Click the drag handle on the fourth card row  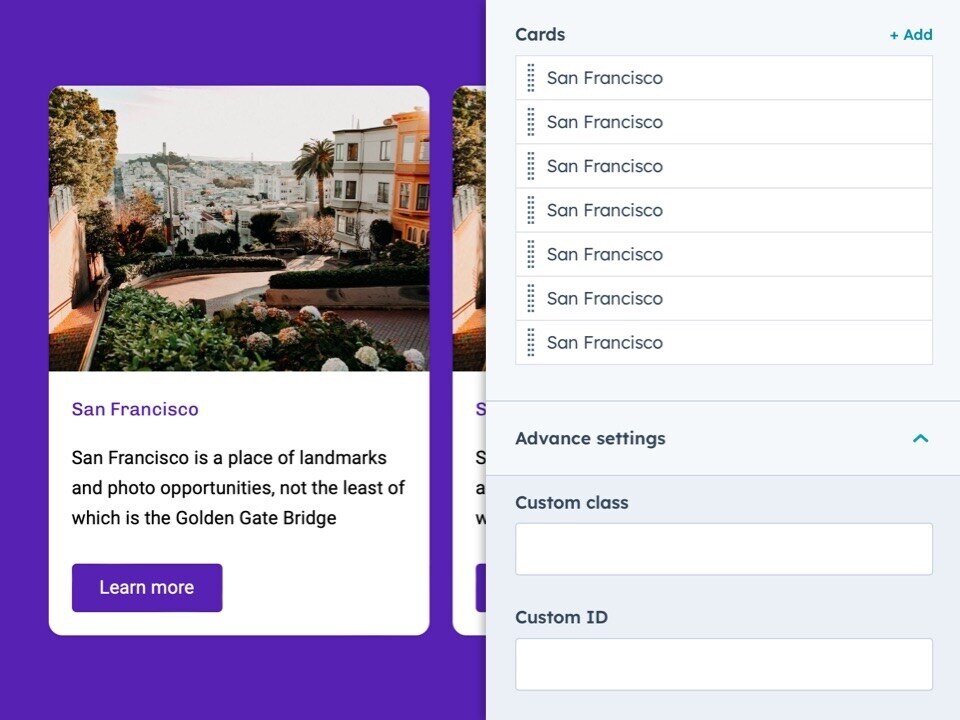tap(531, 210)
